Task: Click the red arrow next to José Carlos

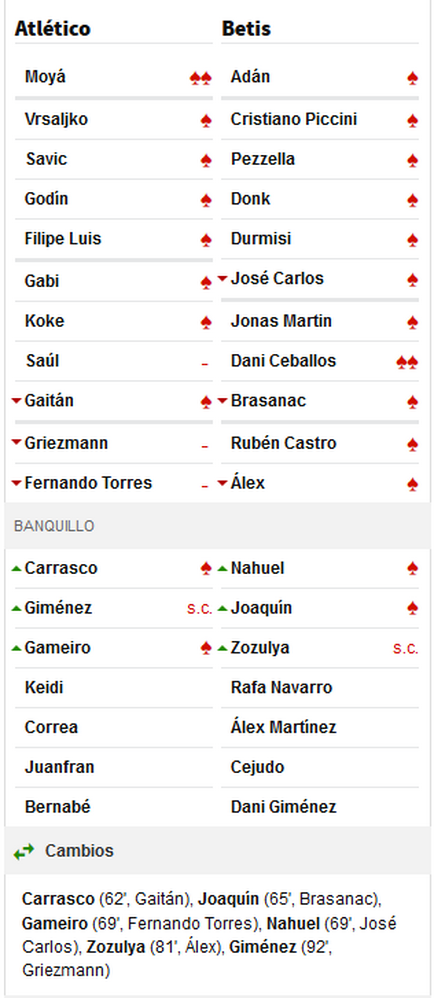Action: tap(222, 279)
